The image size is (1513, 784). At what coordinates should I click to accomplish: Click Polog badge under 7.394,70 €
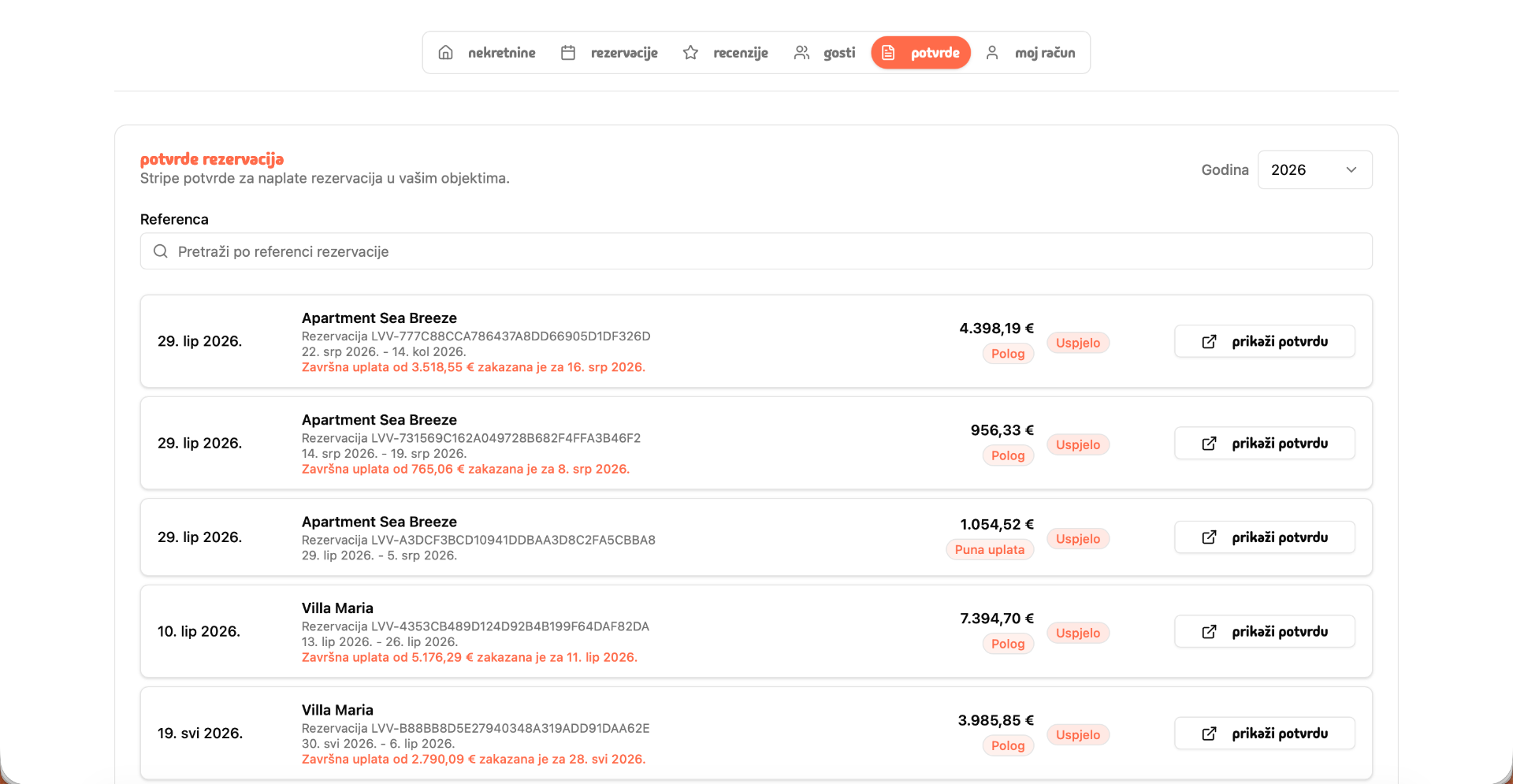(1008, 644)
